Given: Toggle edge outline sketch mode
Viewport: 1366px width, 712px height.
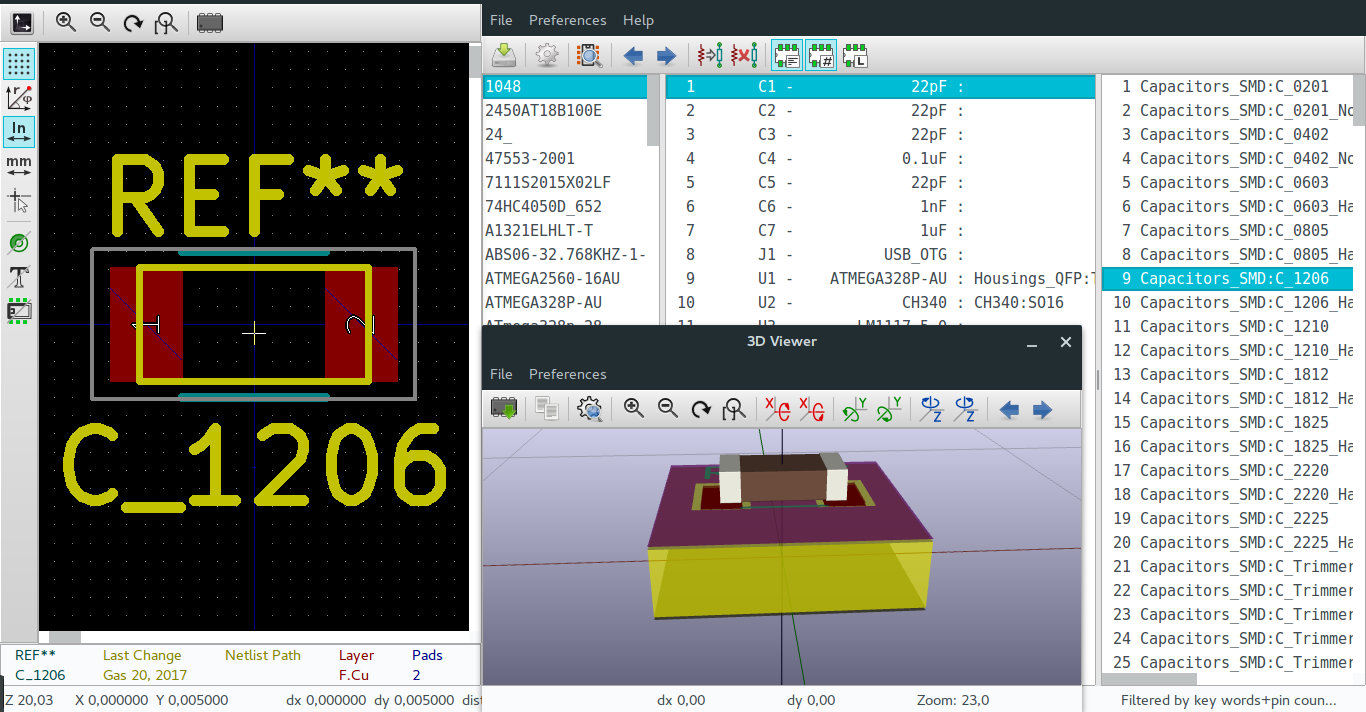Looking at the screenshot, I should pyautogui.click(x=19, y=310).
